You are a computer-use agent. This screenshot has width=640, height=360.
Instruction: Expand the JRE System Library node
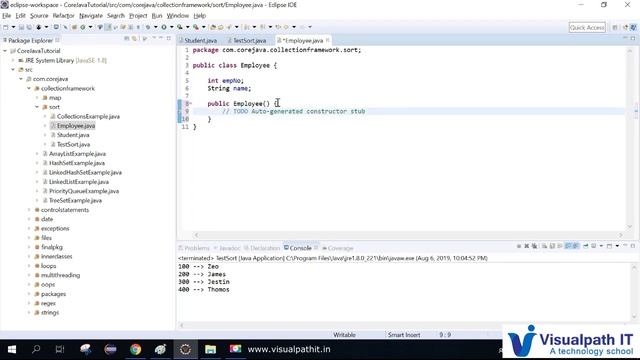(x=13, y=60)
